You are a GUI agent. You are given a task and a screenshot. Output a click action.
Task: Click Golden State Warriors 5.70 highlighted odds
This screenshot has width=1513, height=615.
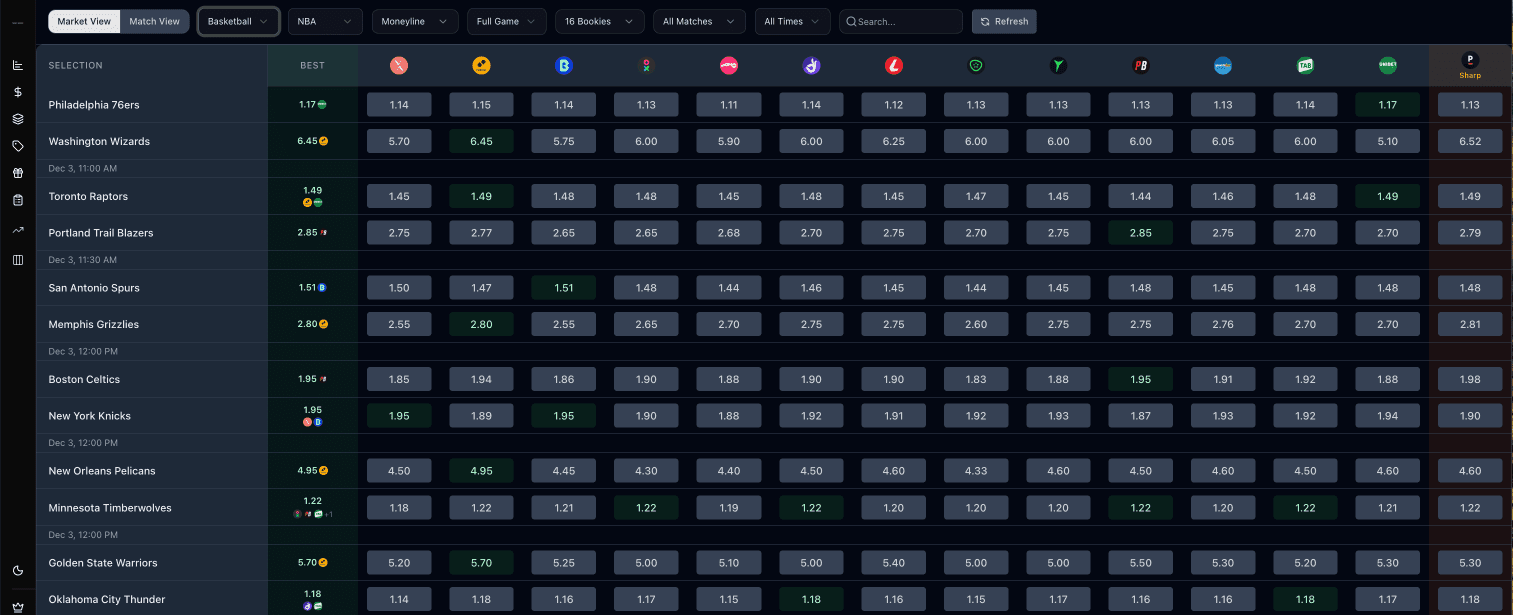point(481,563)
